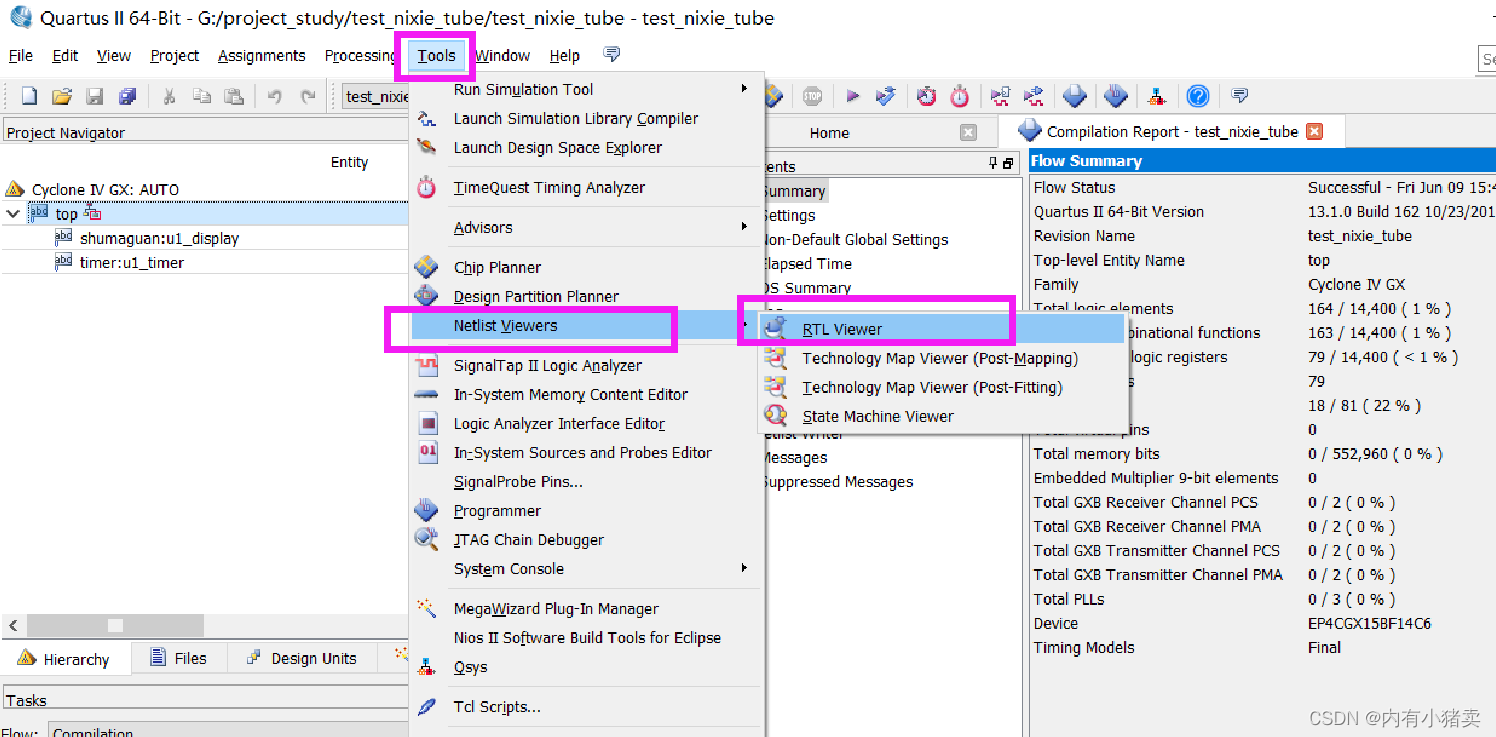The width and height of the screenshot is (1496, 737).
Task: Click the Gate Level Simulation icon
Action: click(x=1033, y=96)
